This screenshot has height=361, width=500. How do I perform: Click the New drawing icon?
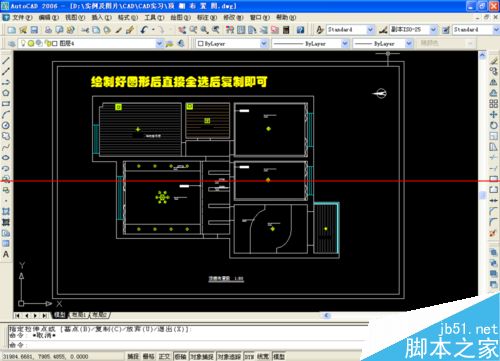[12, 30]
